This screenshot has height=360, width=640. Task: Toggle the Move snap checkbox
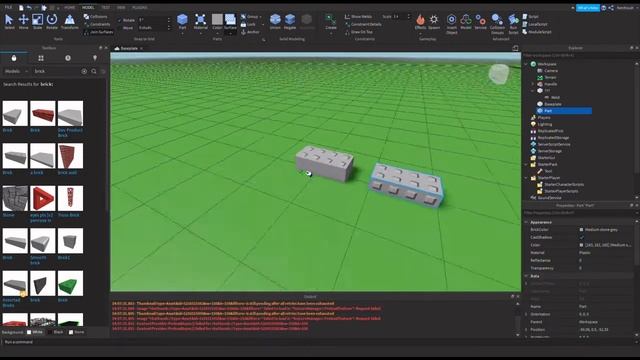[120, 28]
